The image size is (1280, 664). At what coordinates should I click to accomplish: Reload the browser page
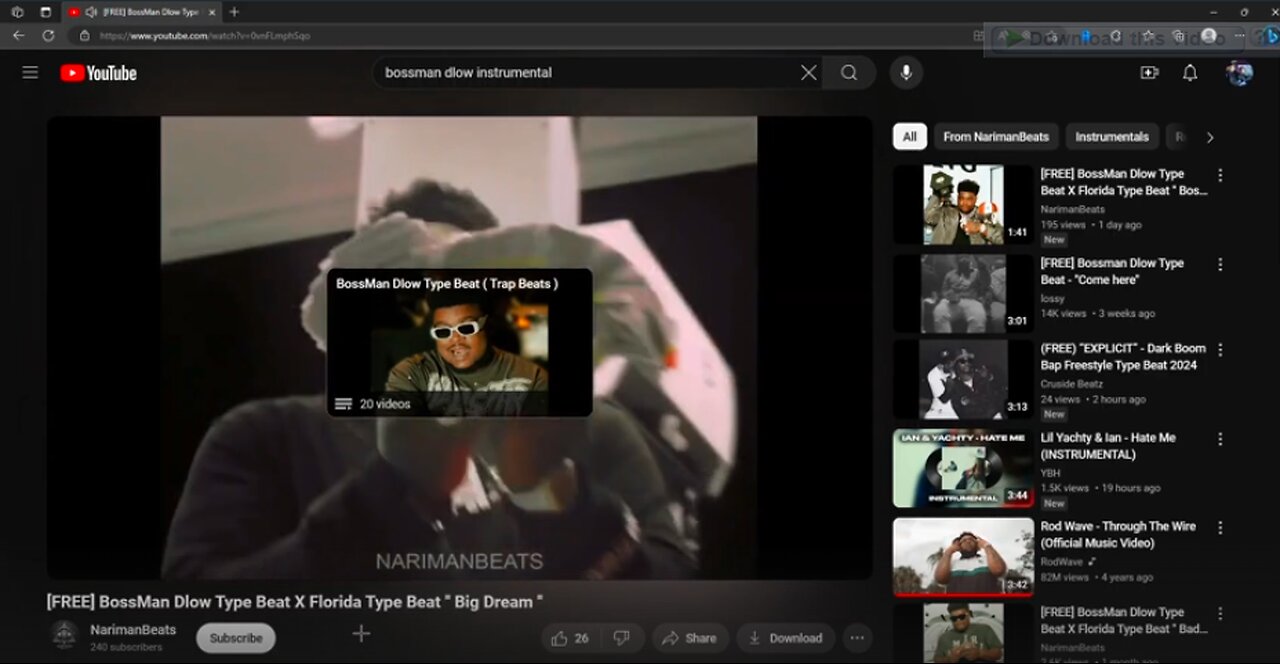coord(48,35)
